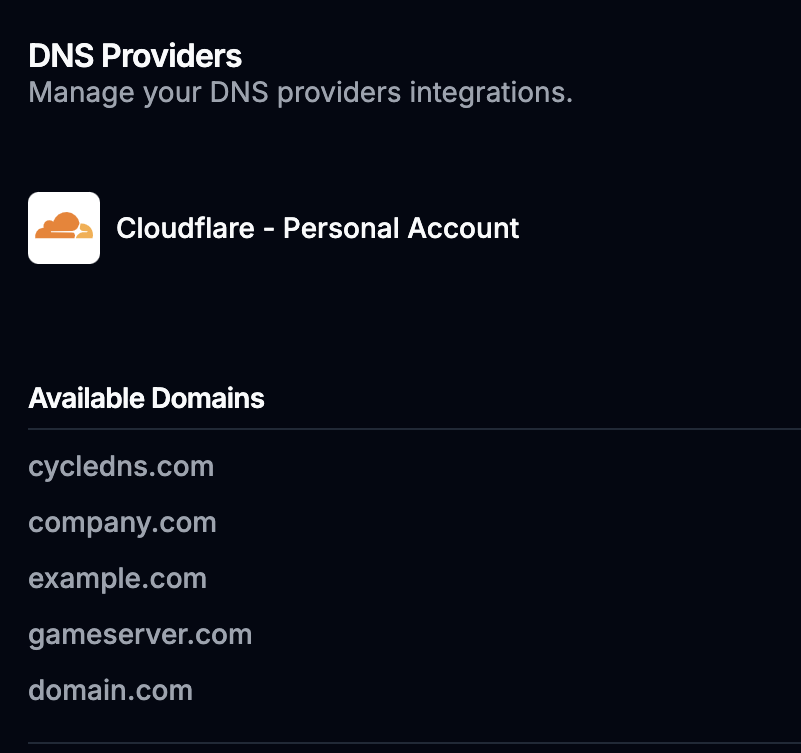Click the word Available in the section header
This screenshot has height=753, width=801.
point(86,398)
